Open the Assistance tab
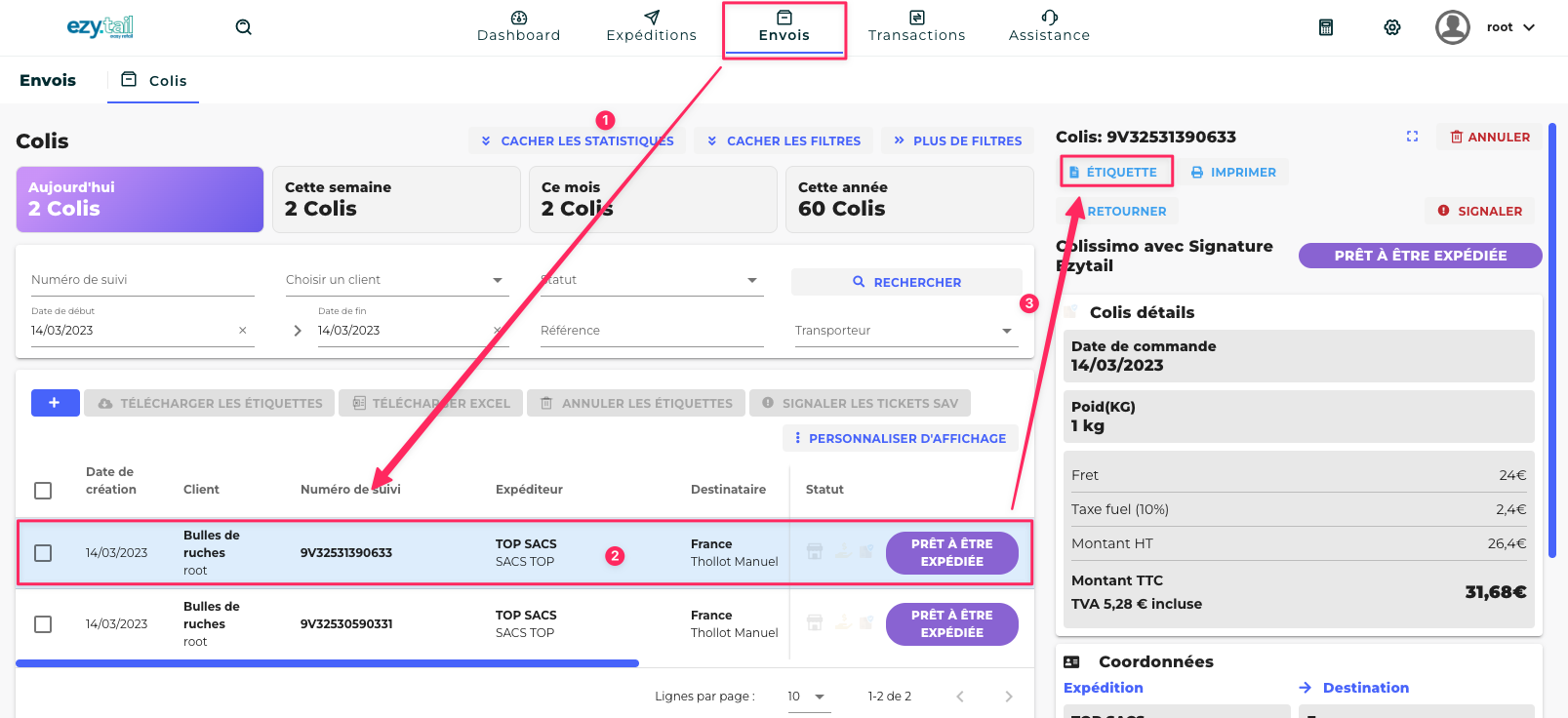The width and height of the screenshot is (1568, 718). (x=1050, y=27)
